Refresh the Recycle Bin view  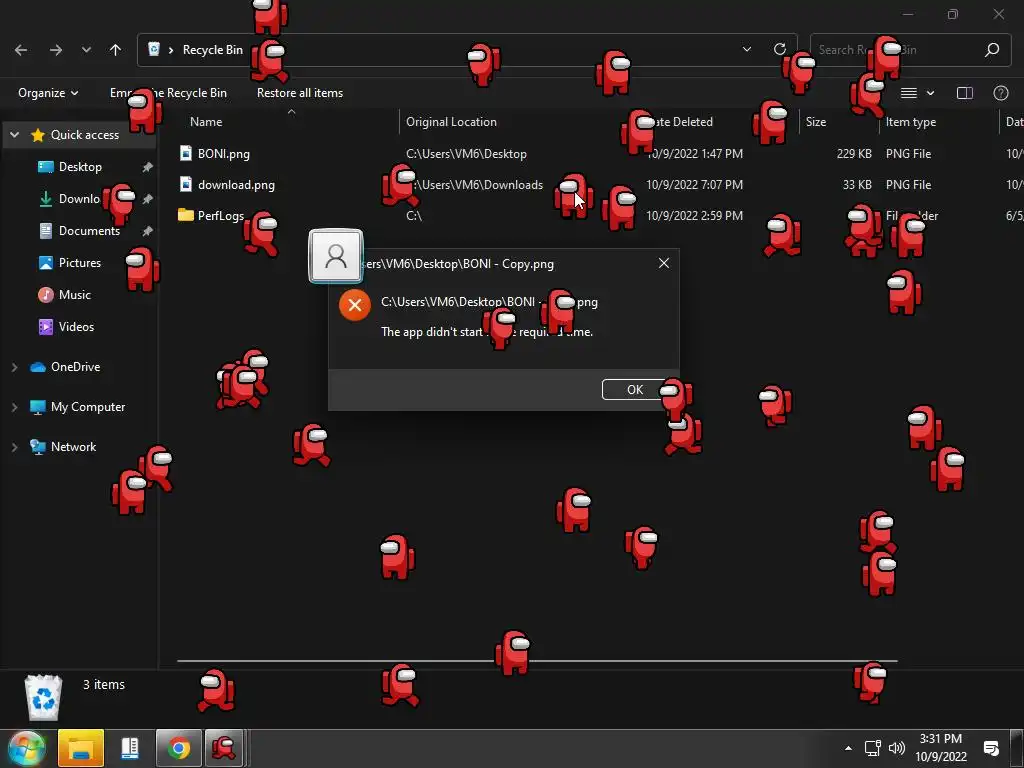[x=780, y=50]
